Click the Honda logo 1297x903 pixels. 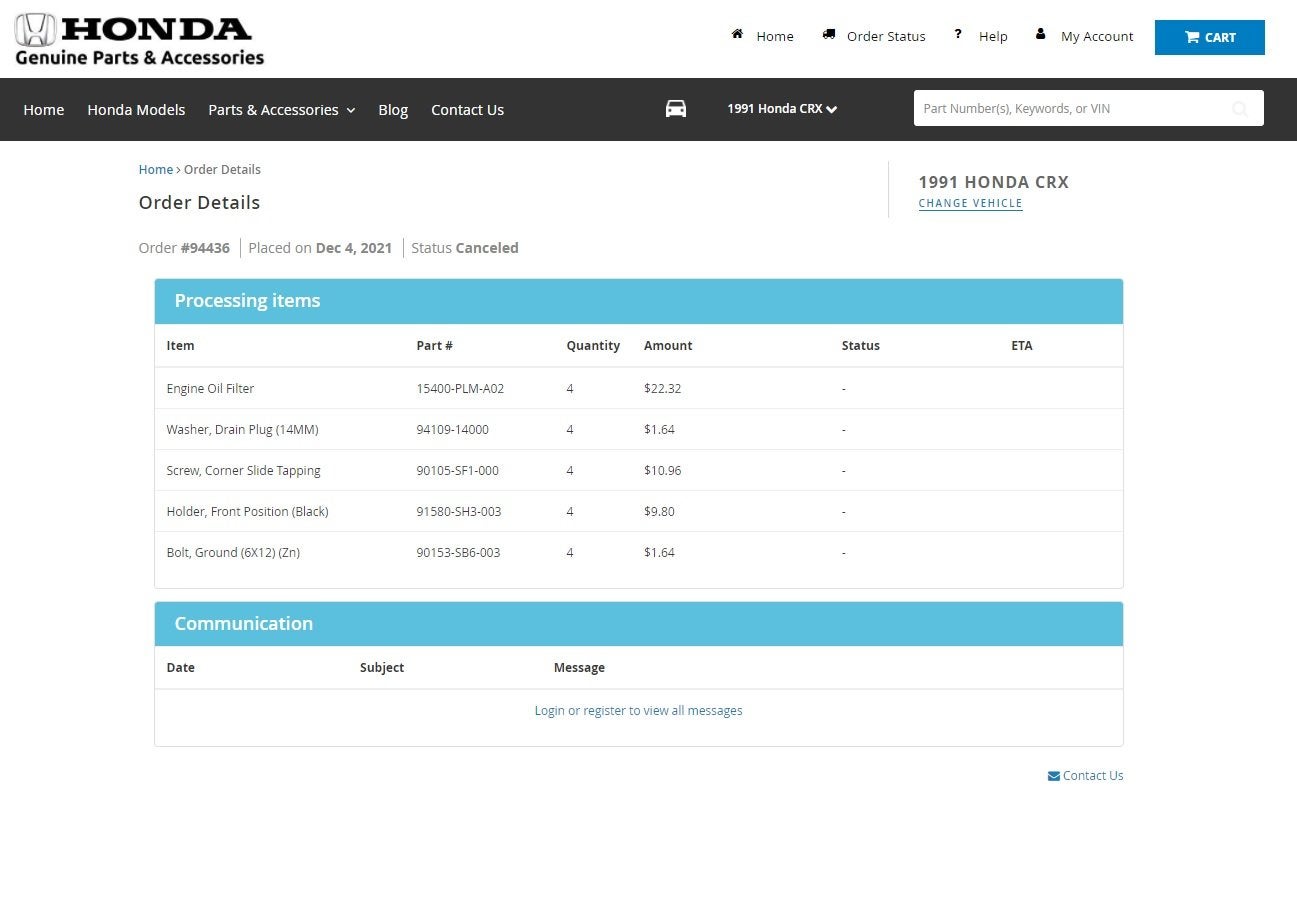(140, 40)
